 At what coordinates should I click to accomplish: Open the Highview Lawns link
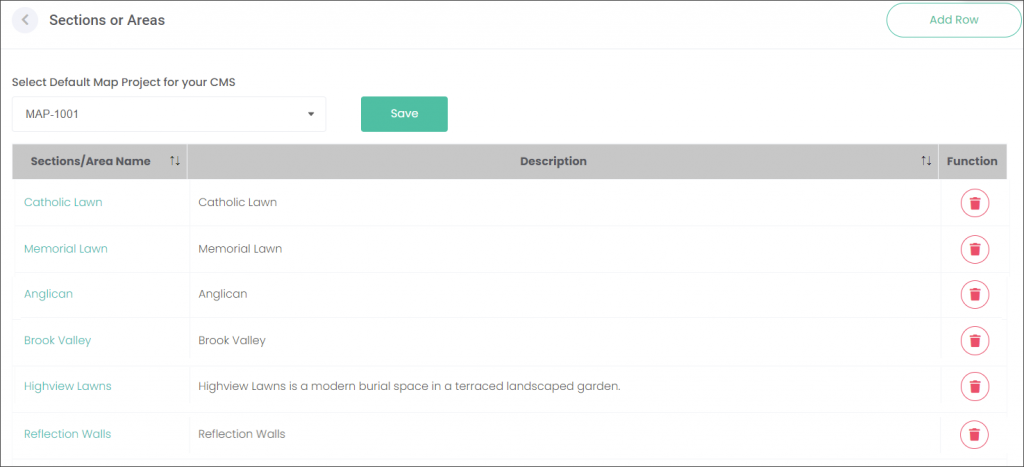[68, 386]
